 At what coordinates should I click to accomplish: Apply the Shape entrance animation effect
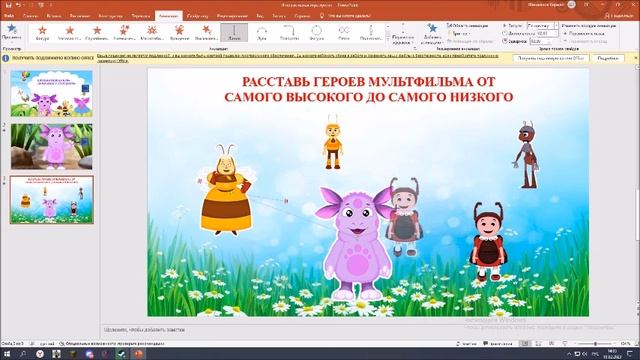pos(42,33)
